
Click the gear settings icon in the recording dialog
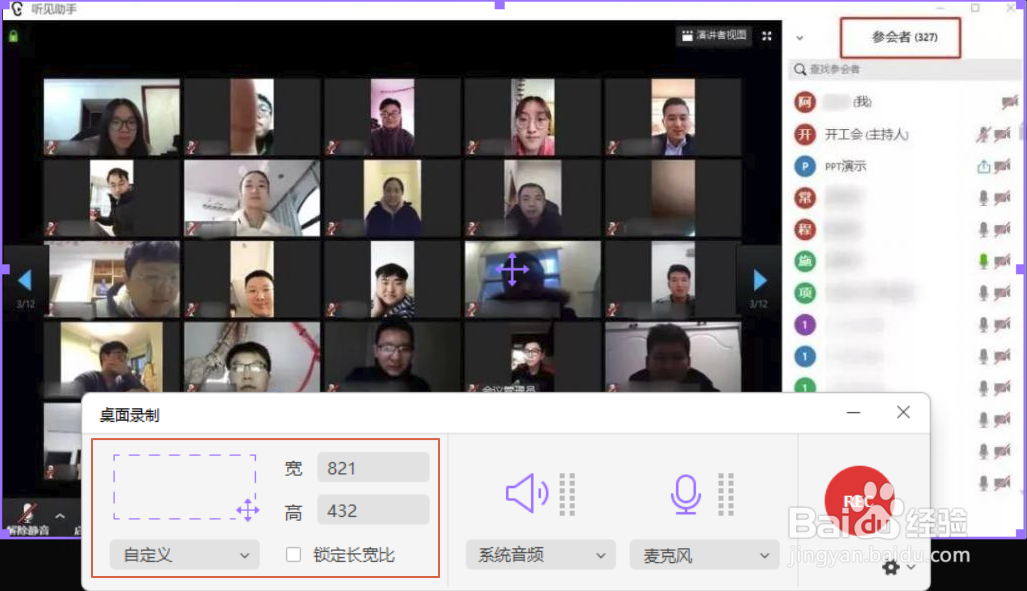point(890,567)
